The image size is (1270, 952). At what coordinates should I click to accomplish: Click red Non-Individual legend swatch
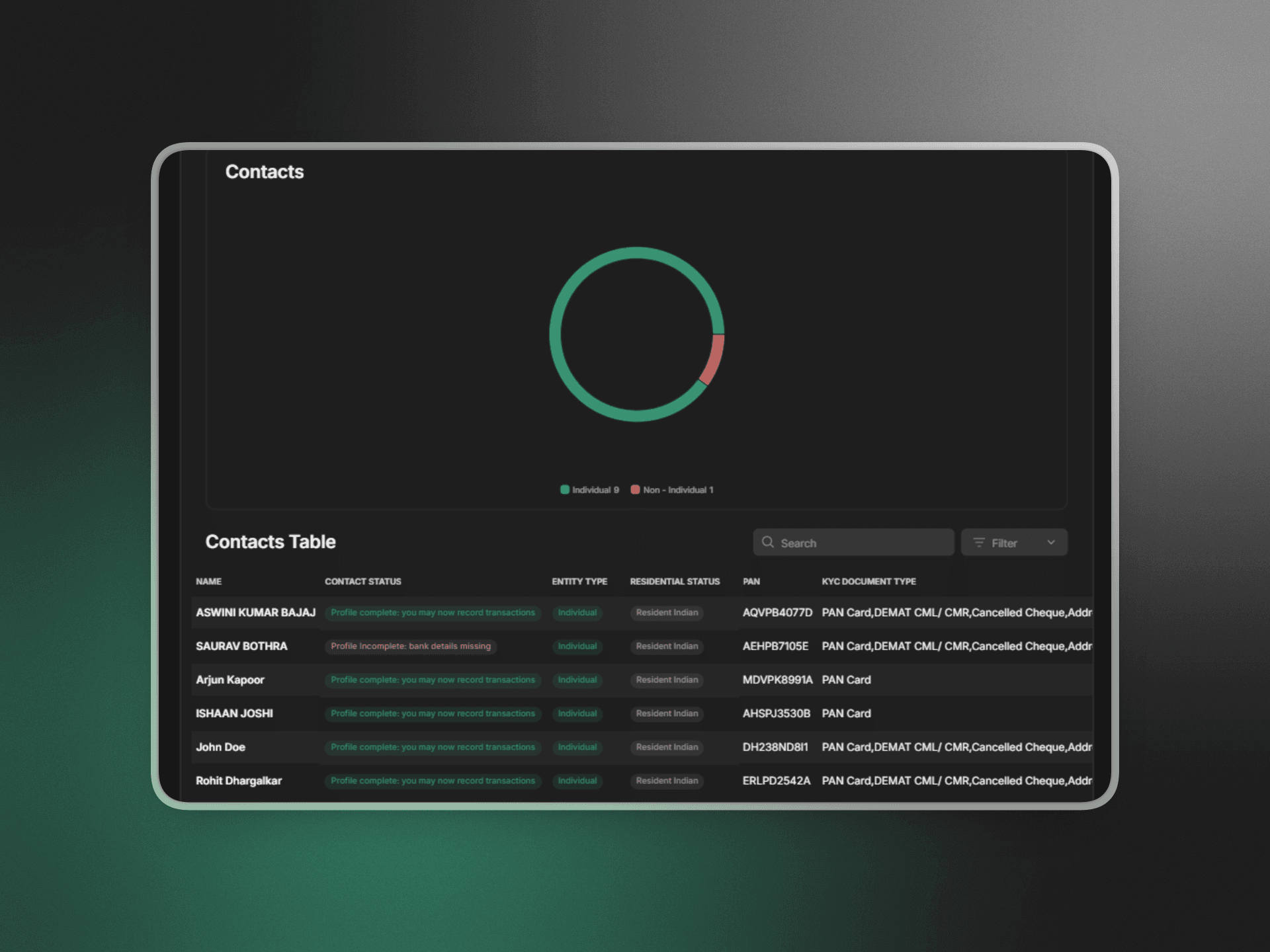pos(635,490)
